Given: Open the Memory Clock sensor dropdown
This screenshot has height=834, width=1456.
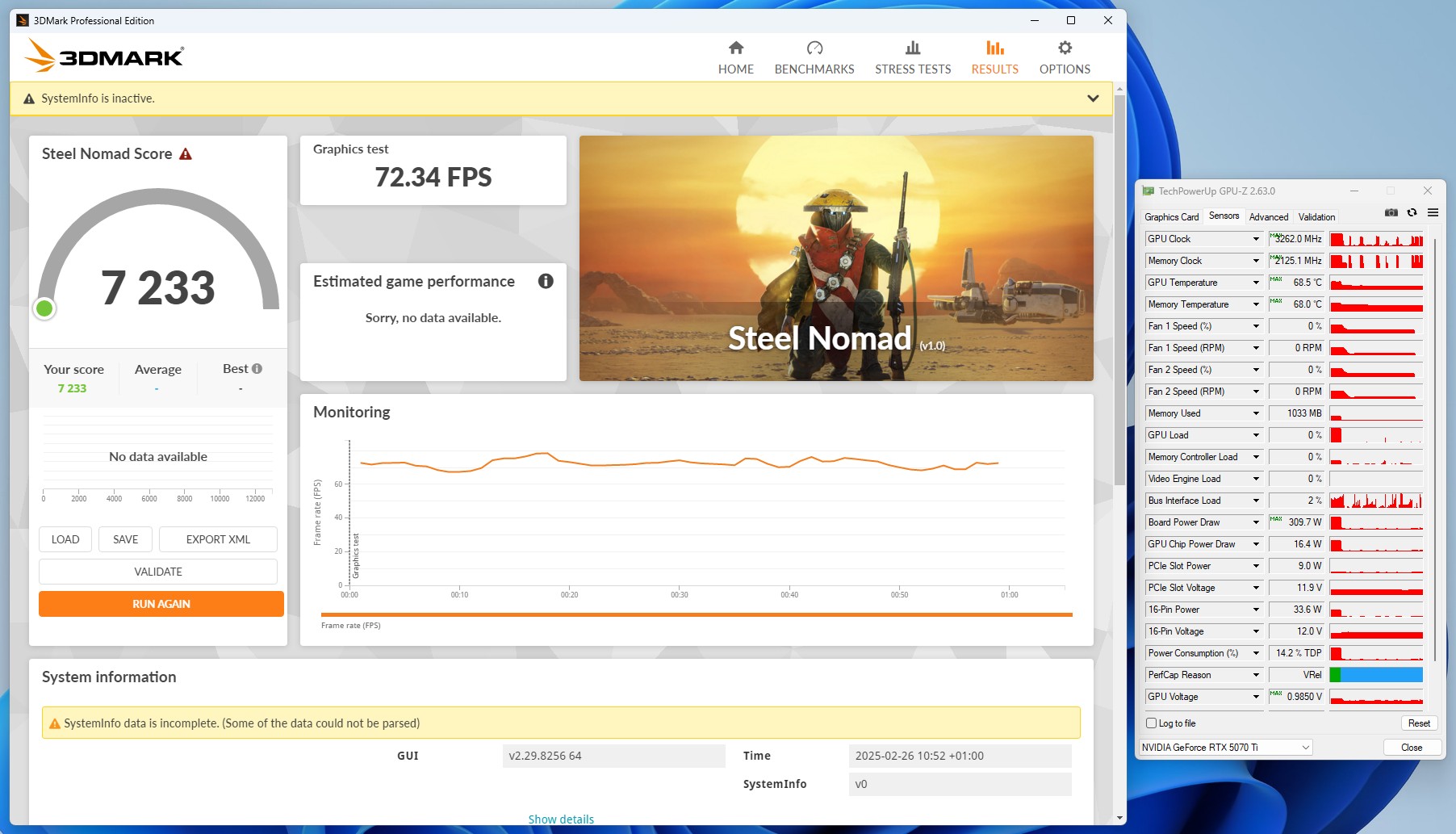Looking at the screenshot, I should (1256, 261).
